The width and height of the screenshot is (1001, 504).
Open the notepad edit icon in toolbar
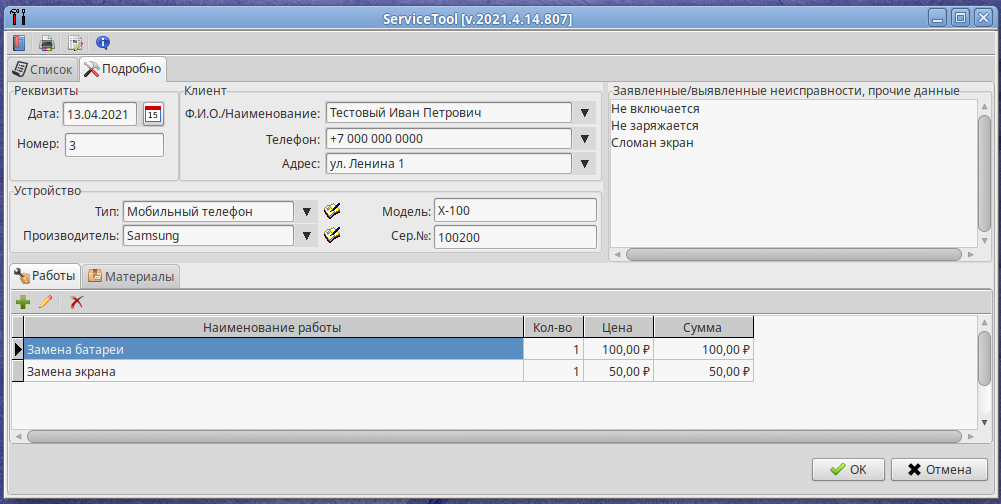[74, 43]
